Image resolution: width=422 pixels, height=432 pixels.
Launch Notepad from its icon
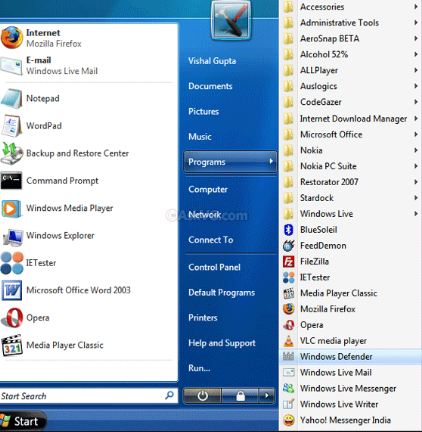point(12,98)
